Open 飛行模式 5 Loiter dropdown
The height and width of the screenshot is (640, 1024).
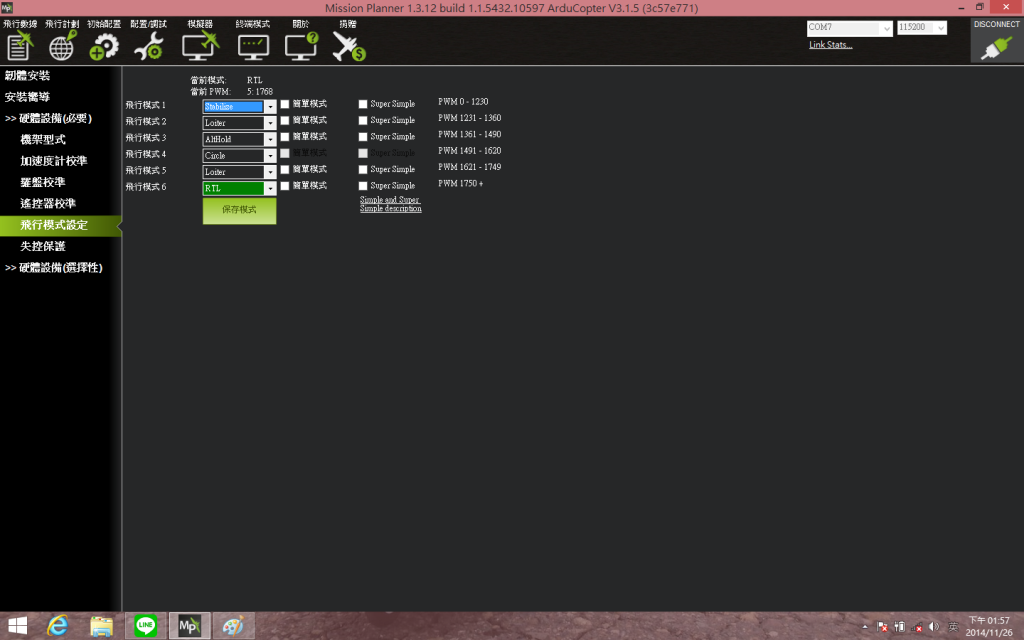click(x=270, y=172)
